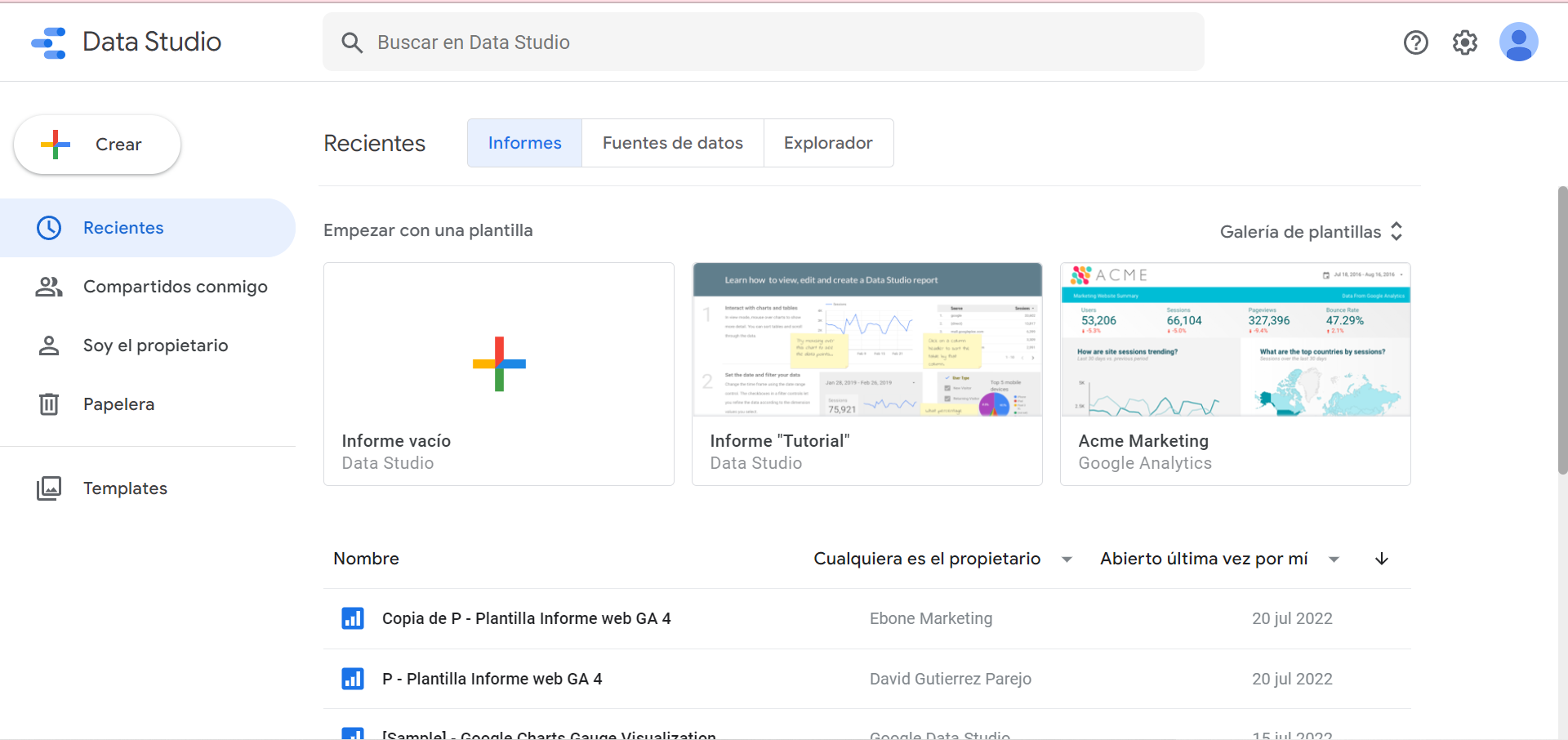Viewport: 1568px width, 740px height.
Task: Click the report icon beside Copia de P
Action: [353, 618]
